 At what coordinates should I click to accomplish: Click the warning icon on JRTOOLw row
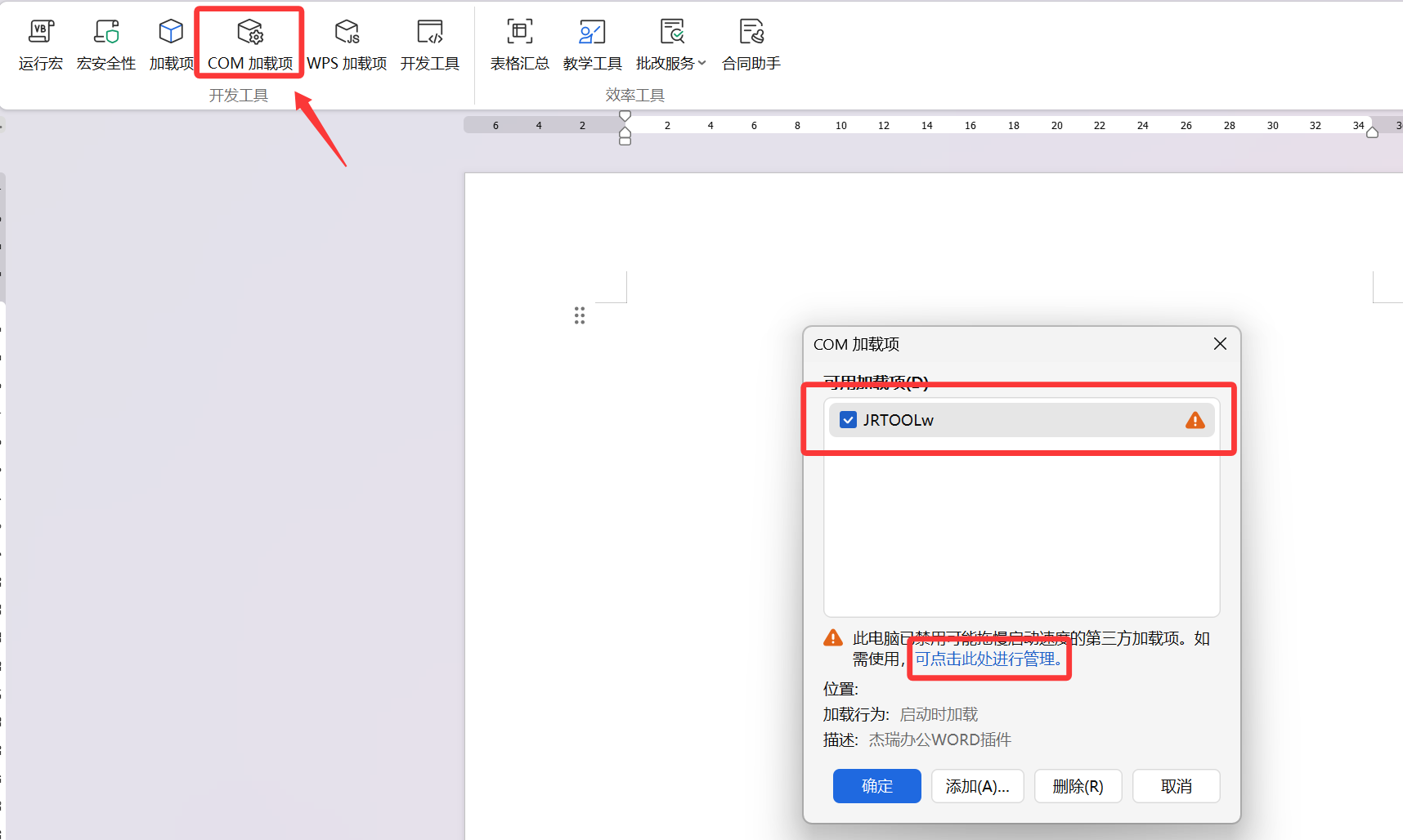1195,420
